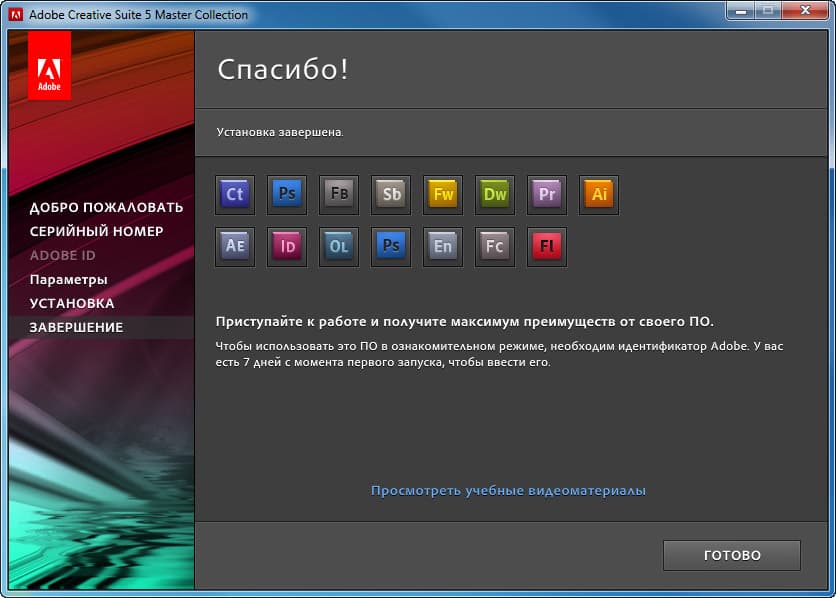Select the OnLocation (Ol) icon
This screenshot has height=598, width=836.
pyautogui.click(x=339, y=246)
